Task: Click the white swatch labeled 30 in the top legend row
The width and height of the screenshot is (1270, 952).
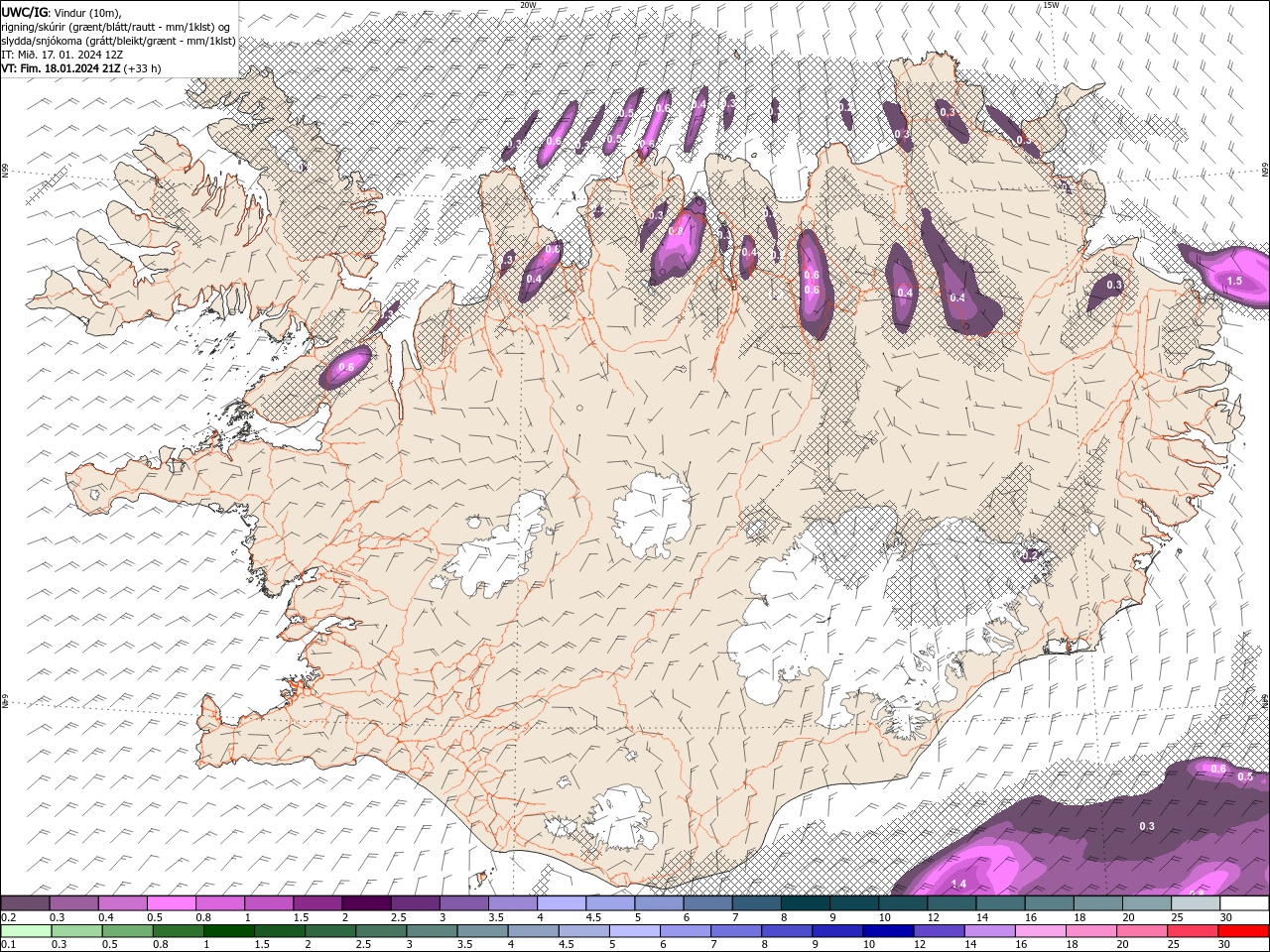Action: [1245, 903]
